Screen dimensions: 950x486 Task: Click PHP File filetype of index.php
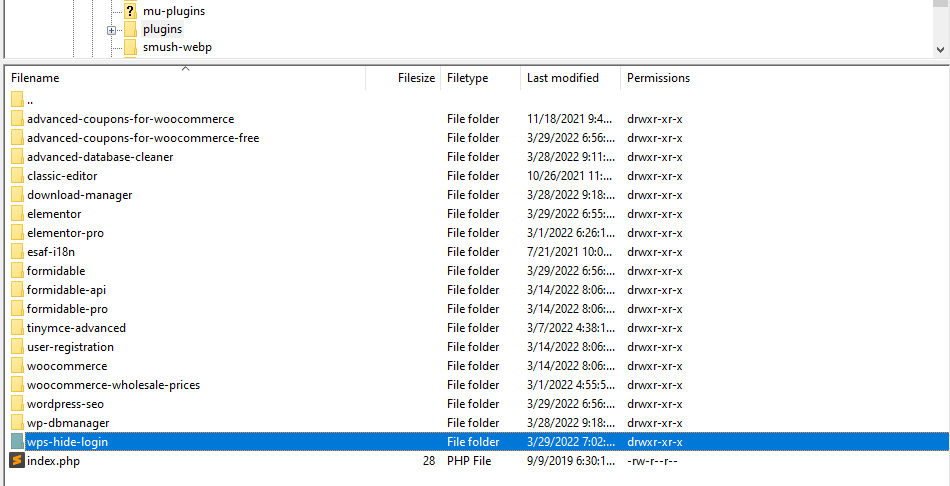click(469, 461)
